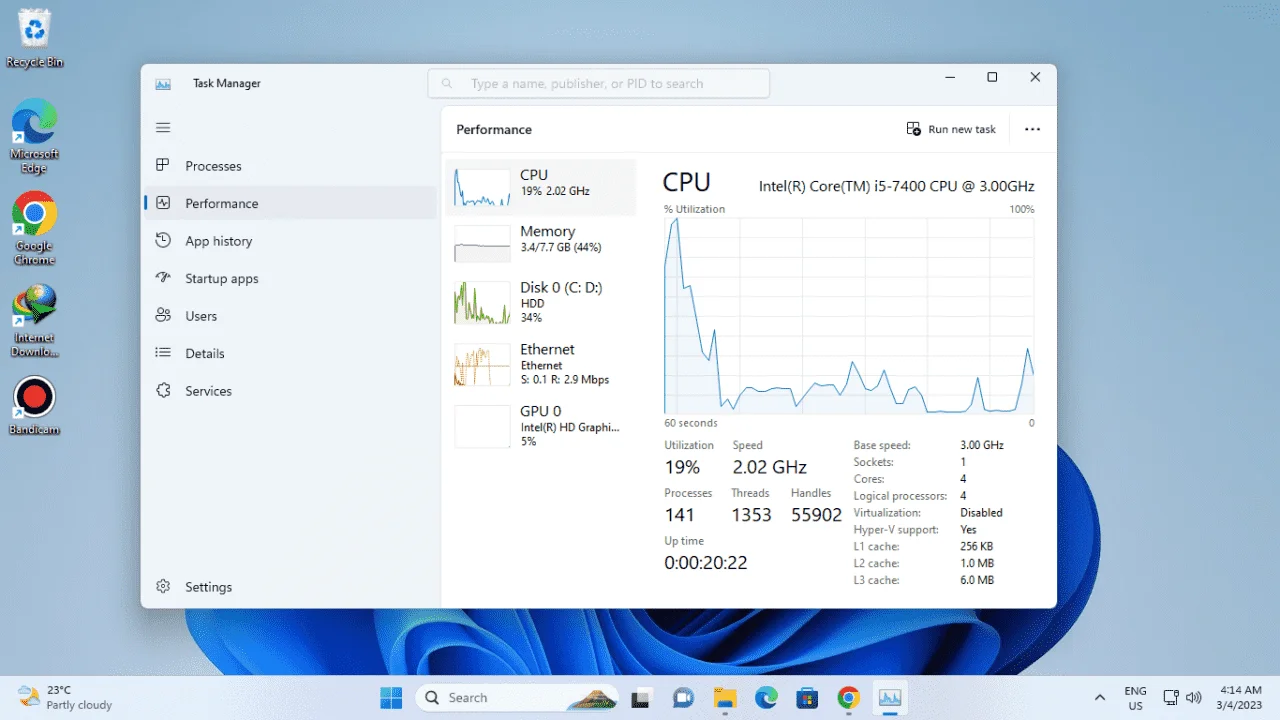Open the three-dot more options menu

click(1033, 129)
